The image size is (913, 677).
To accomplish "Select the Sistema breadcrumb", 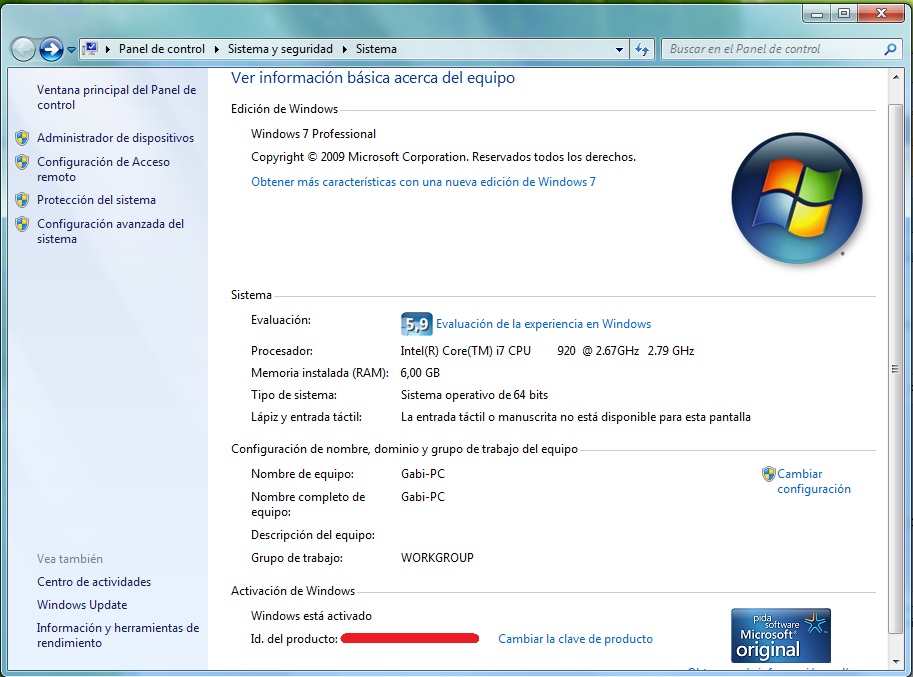I will click(376, 49).
